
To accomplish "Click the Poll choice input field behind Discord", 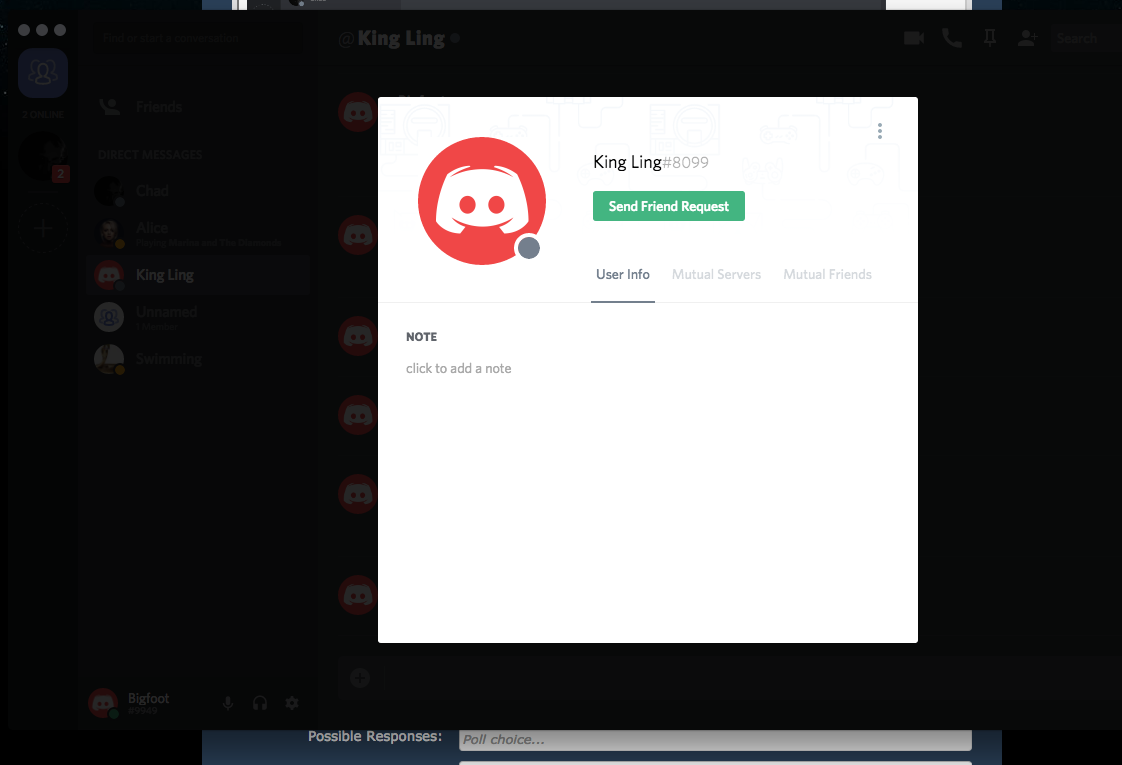I will click(715, 740).
